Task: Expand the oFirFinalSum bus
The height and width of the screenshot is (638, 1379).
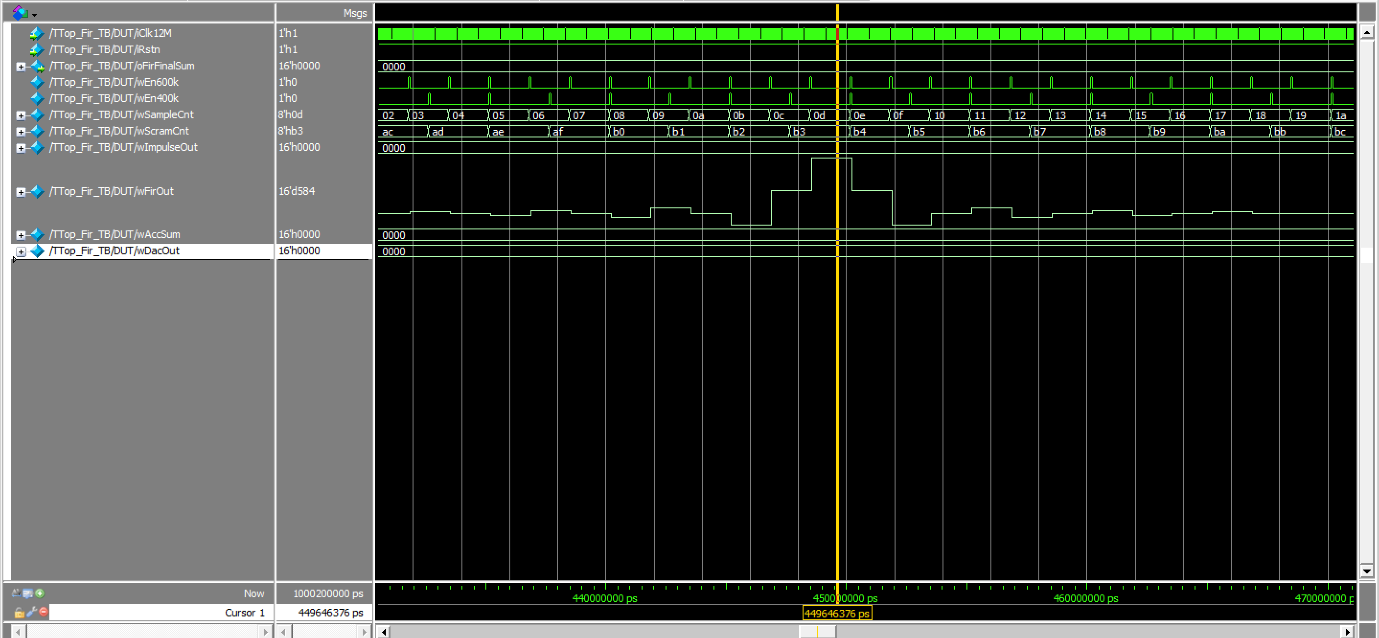Action: tap(21, 67)
